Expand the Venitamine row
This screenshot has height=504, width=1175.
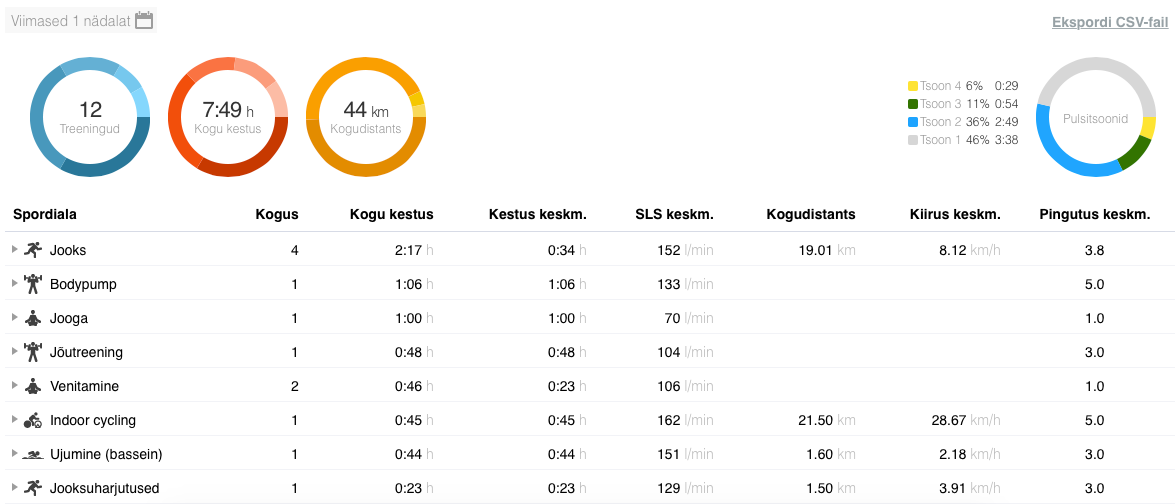(x=14, y=386)
